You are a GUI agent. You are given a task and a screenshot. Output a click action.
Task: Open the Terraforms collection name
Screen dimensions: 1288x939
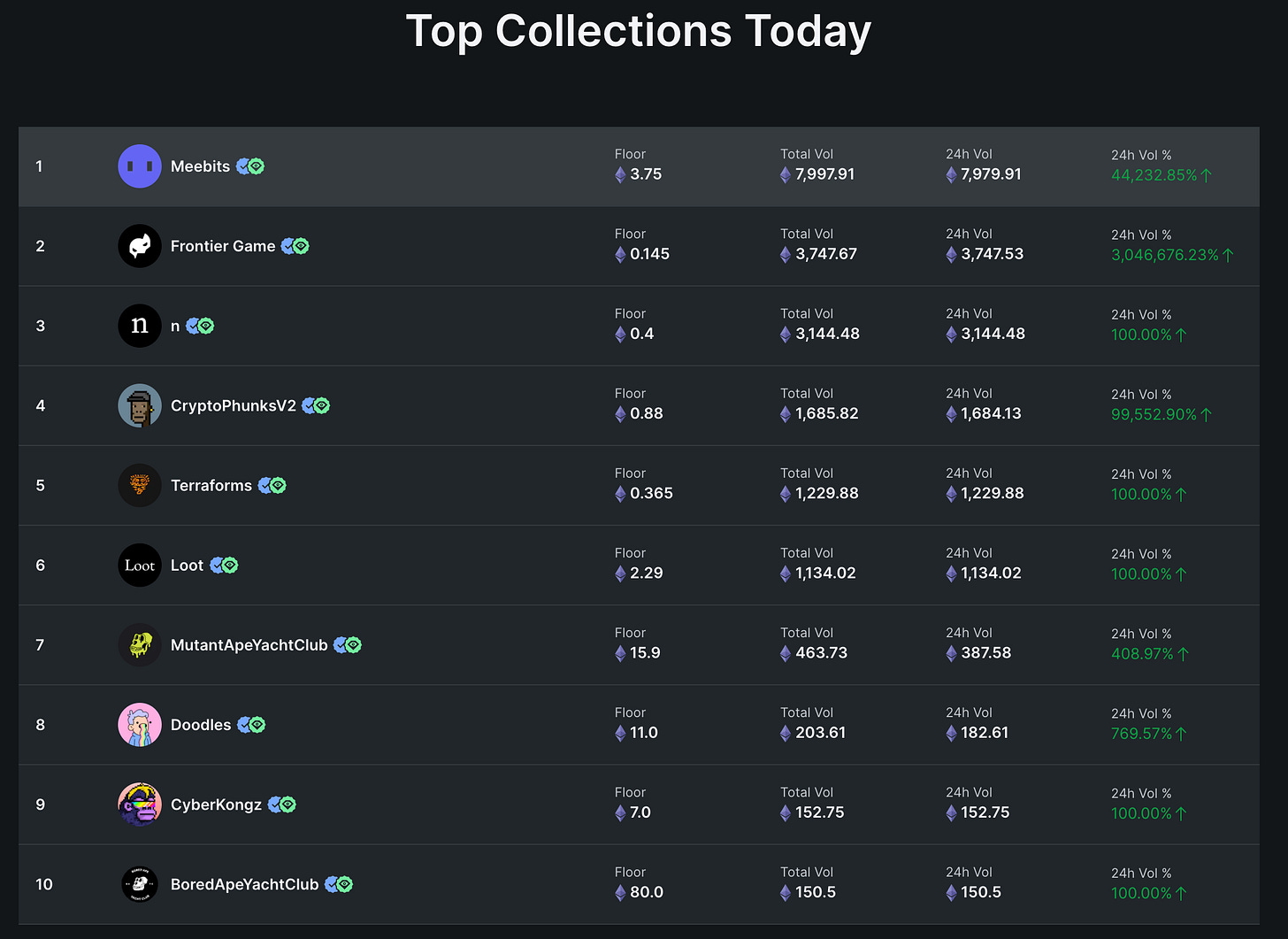tap(211, 485)
